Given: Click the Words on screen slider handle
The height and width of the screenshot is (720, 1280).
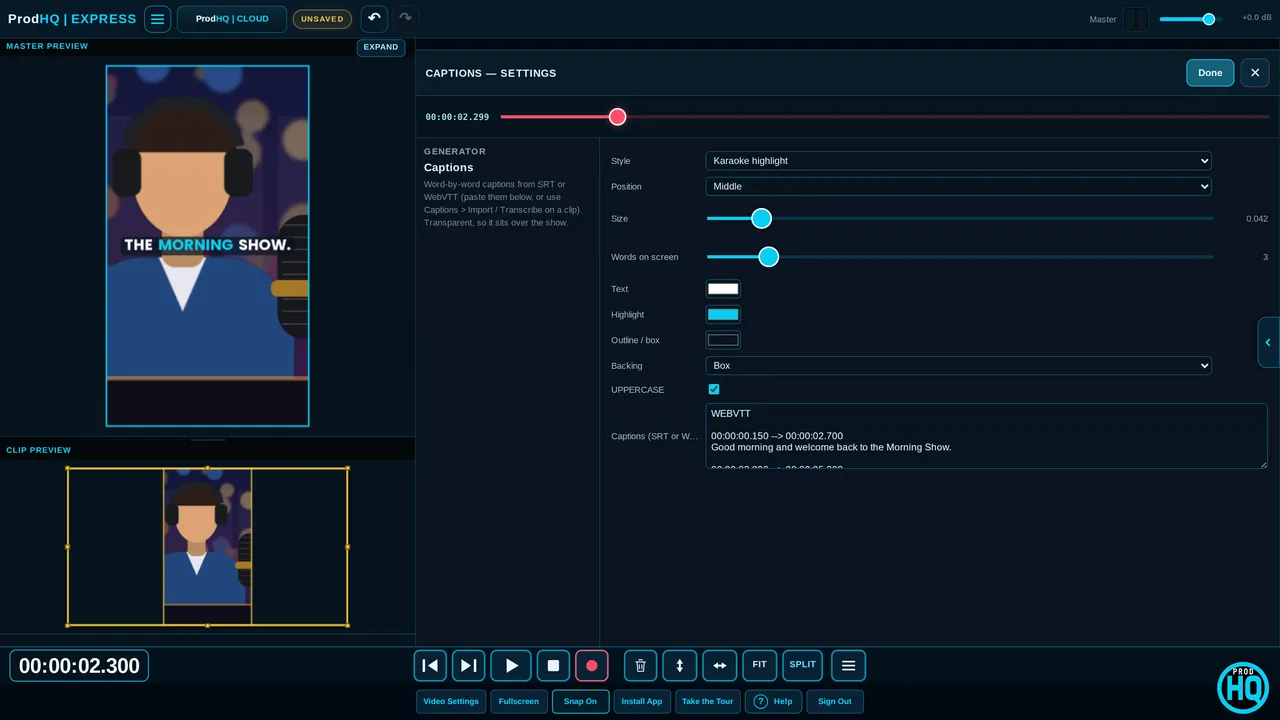Looking at the screenshot, I should coord(768,257).
